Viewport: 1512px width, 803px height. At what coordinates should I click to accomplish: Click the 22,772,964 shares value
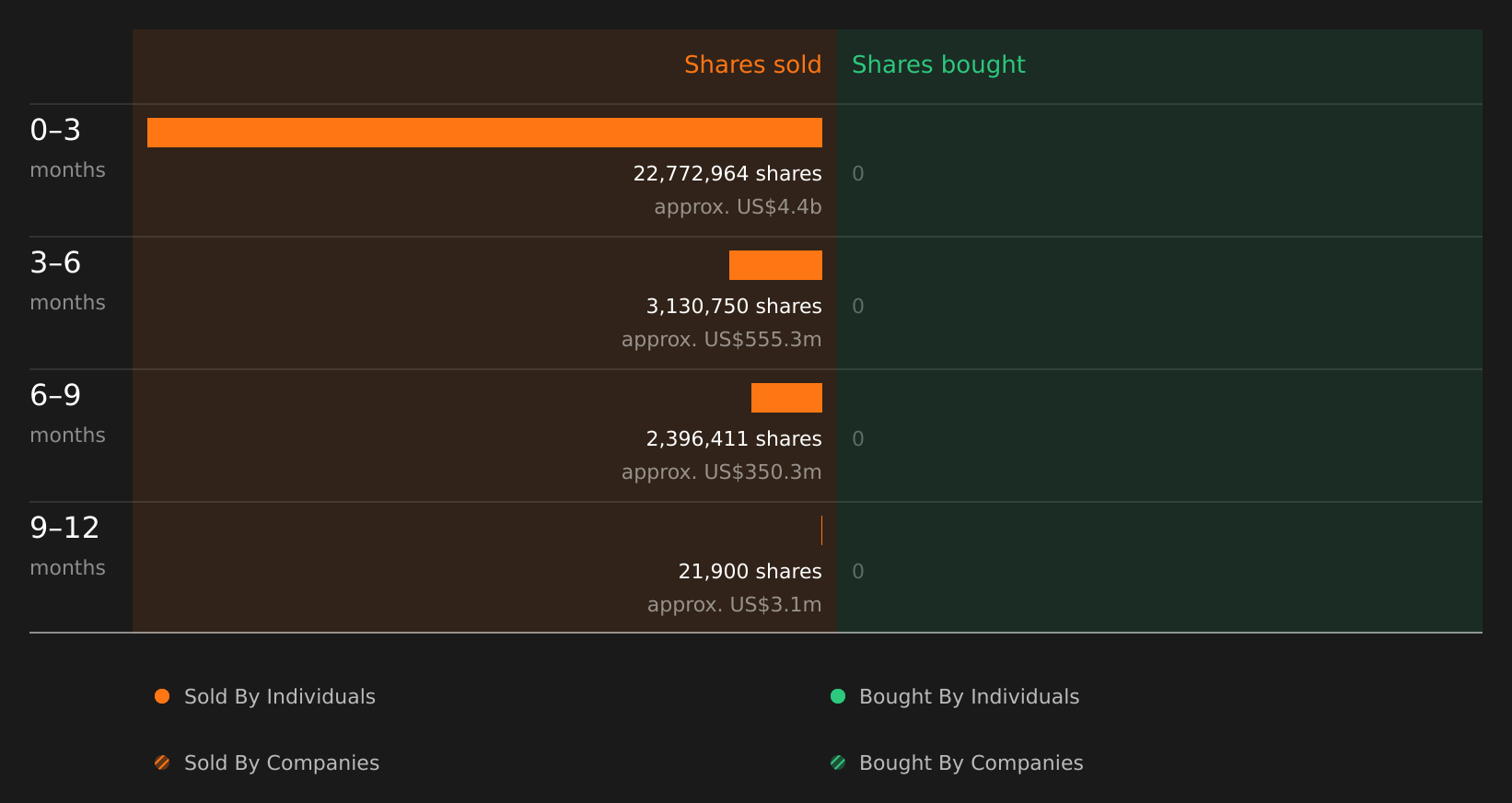(x=727, y=174)
